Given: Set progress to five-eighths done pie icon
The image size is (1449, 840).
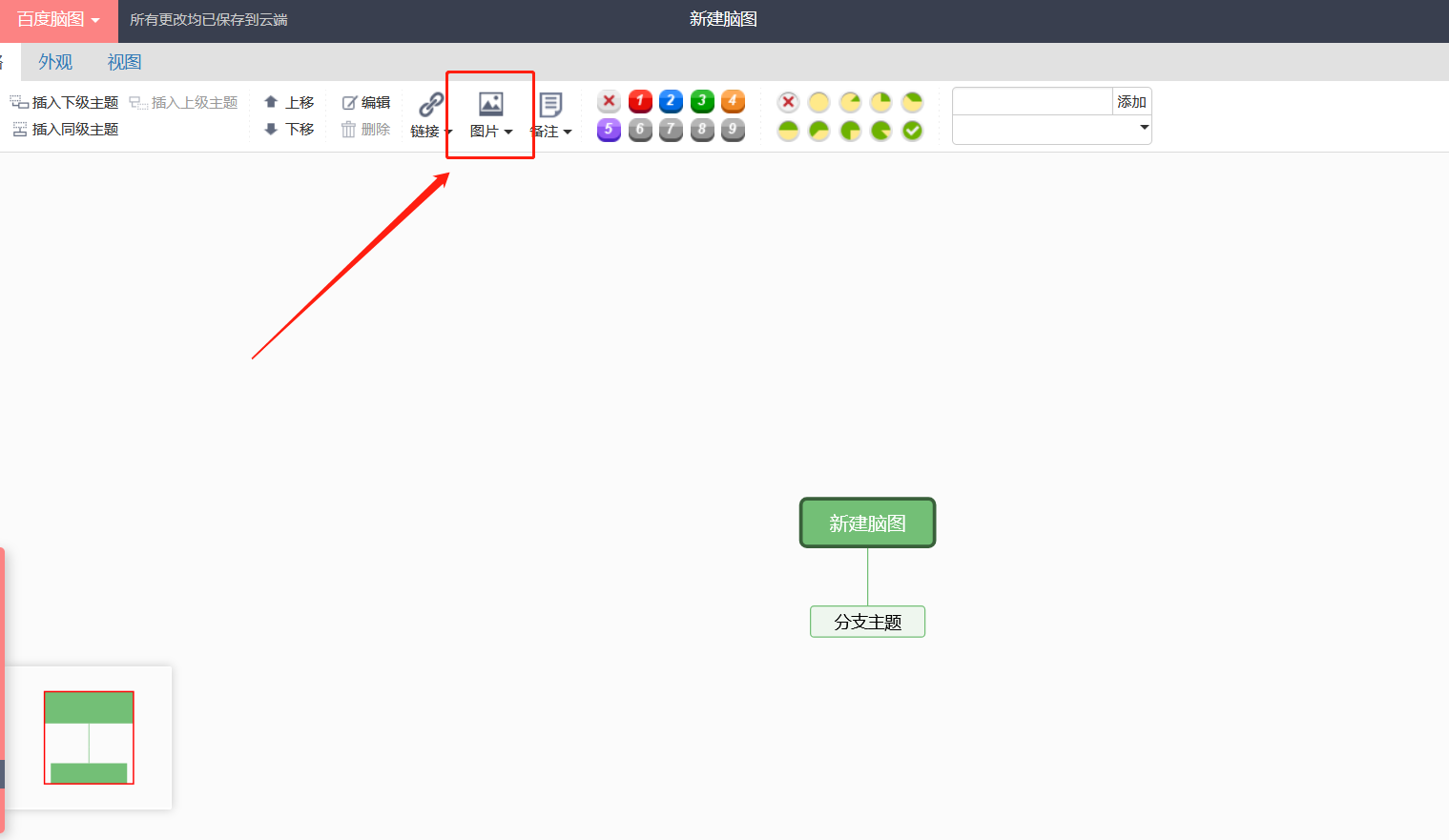Looking at the screenshot, I should pyautogui.click(x=818, y=131).
